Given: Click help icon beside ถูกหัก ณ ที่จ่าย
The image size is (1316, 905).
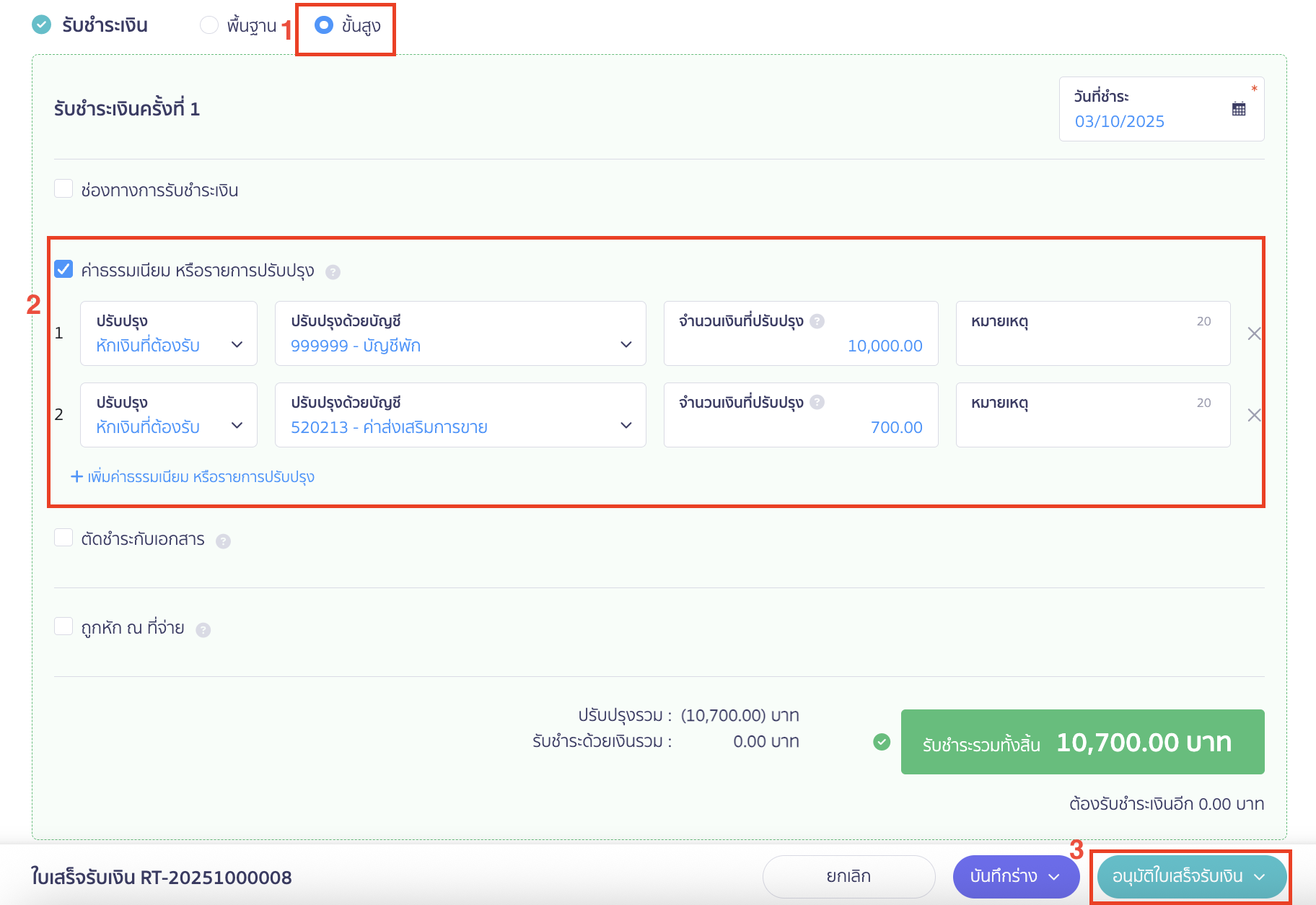Looking at the screenshot, I should coord(203,630).
